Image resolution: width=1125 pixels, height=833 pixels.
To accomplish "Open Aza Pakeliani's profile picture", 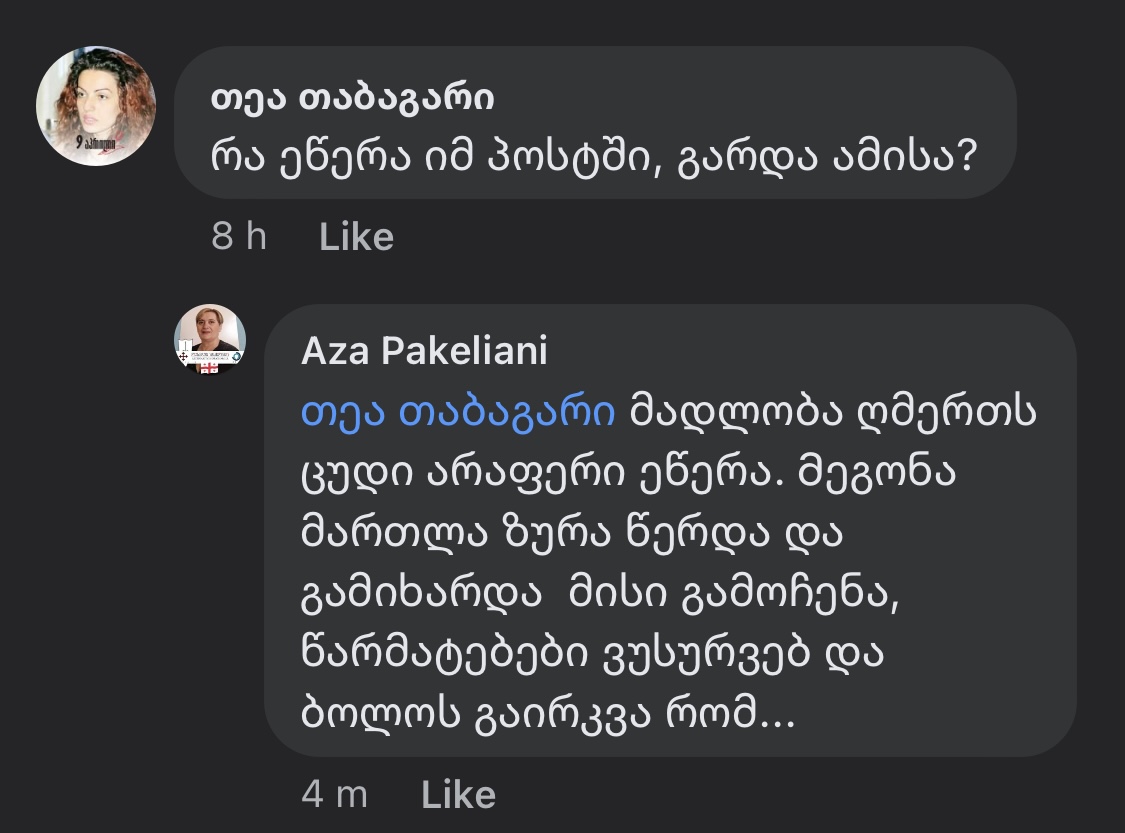I will tap(210, 339).
